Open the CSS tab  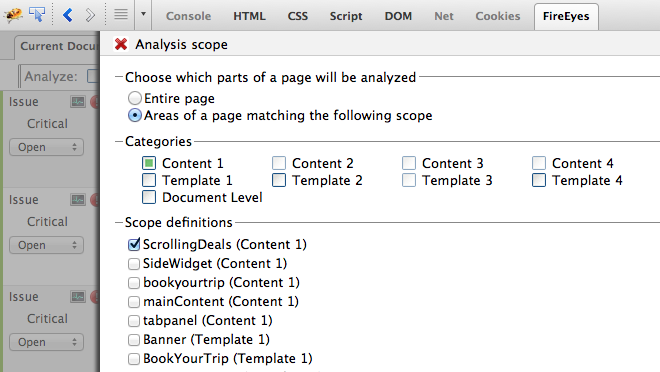[x=298, y=16]
